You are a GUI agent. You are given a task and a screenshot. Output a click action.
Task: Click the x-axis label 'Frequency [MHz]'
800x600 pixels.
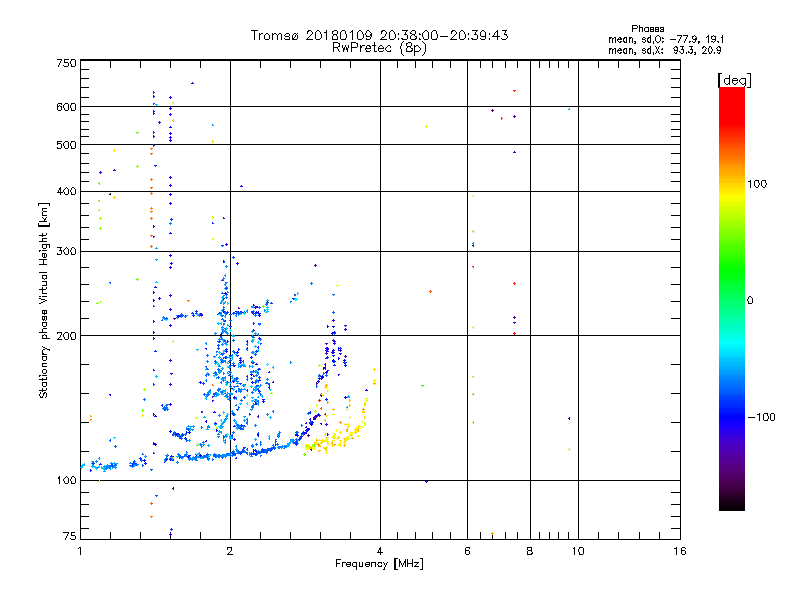(x=379, y=564)
